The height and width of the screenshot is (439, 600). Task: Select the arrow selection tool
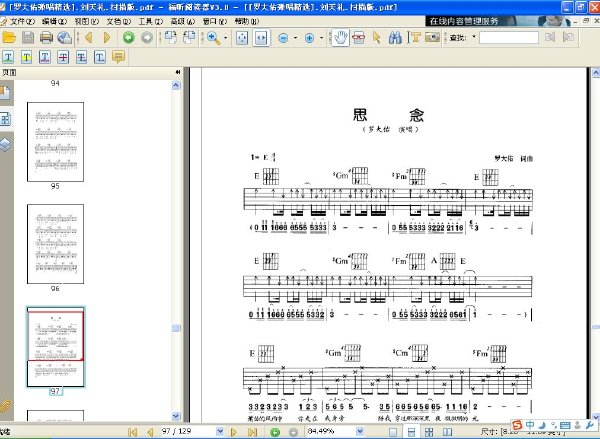[x=377, y=38]
